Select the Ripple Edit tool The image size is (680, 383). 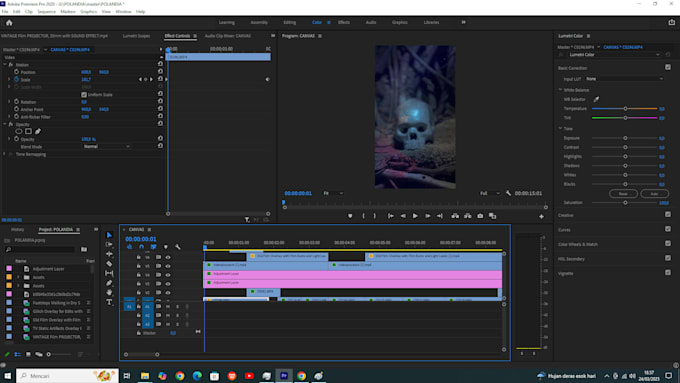[109, 254]
